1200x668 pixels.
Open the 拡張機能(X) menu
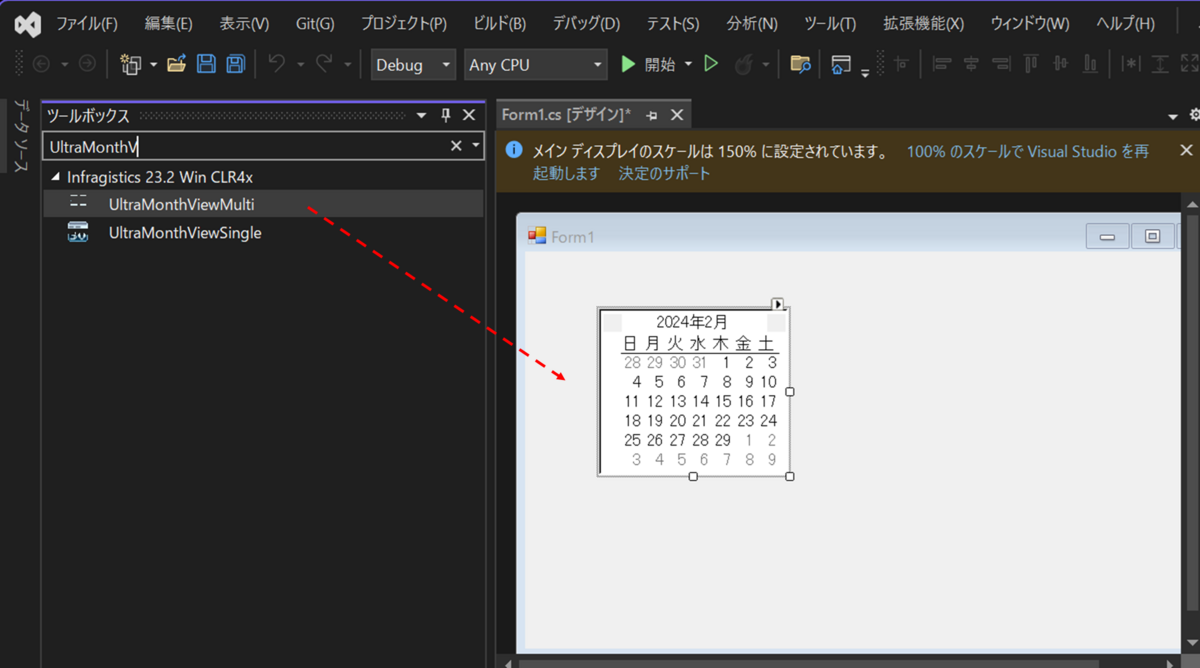pyautogui.click(x=923, y=24)
